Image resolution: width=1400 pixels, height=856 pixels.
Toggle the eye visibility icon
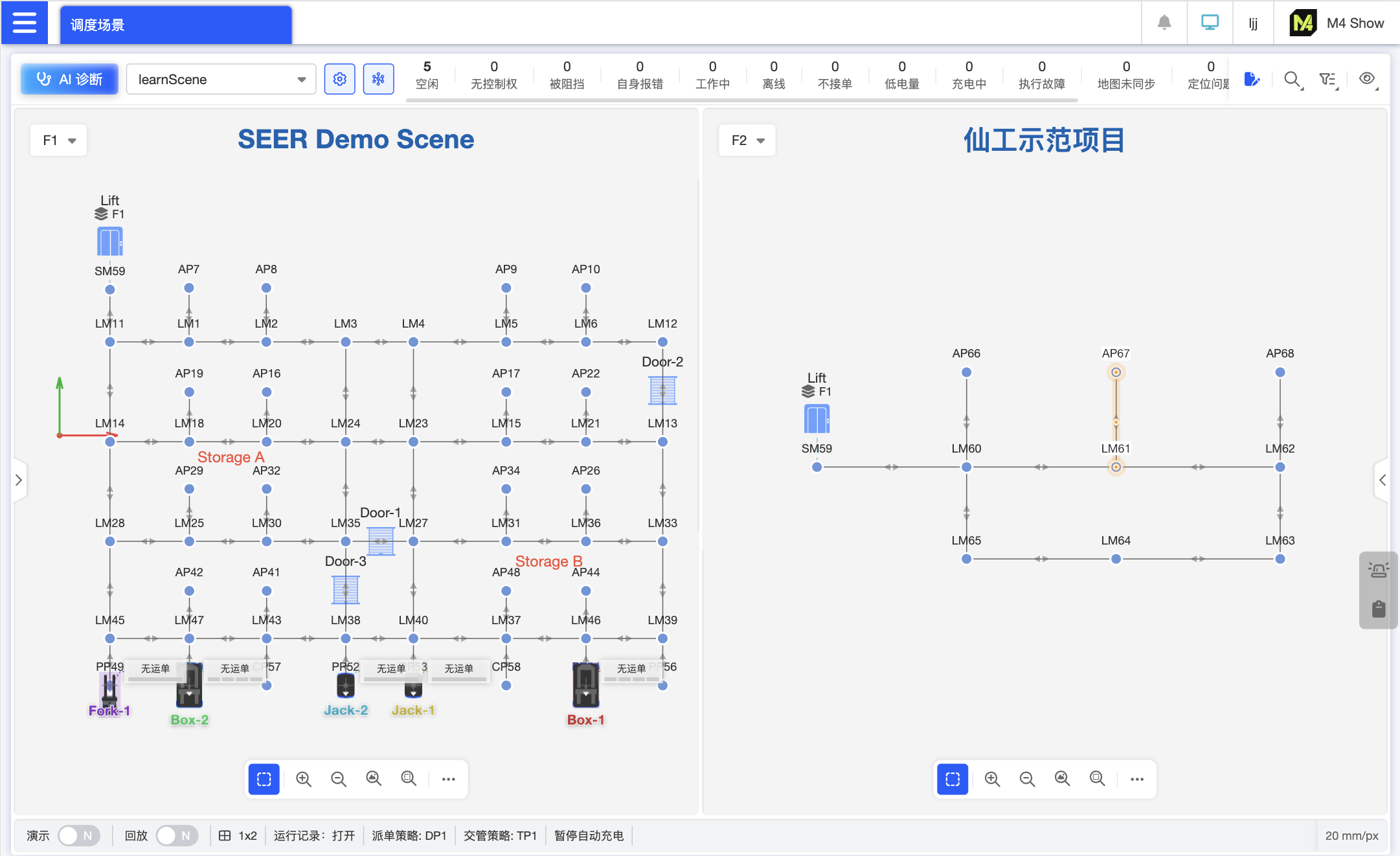pos(1366,78)
